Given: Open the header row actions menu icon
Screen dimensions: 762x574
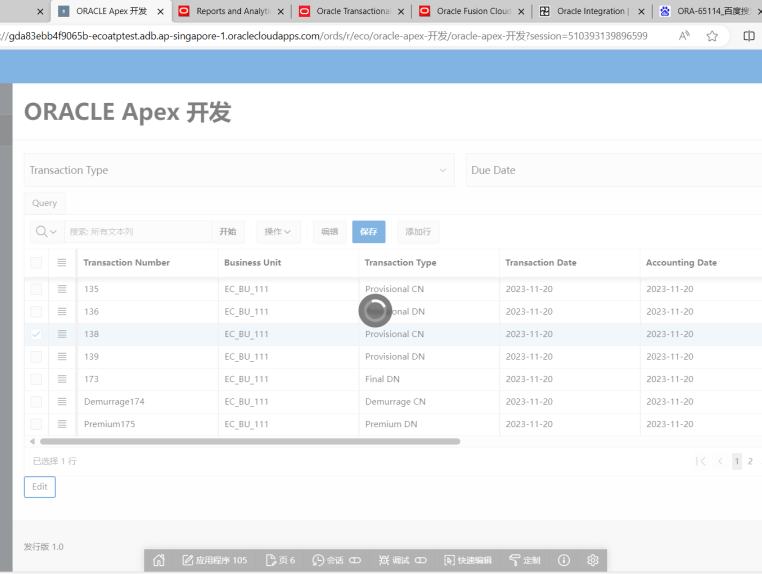Looking at the screenshot, I should pyautogui.click(x=62, y=262).
